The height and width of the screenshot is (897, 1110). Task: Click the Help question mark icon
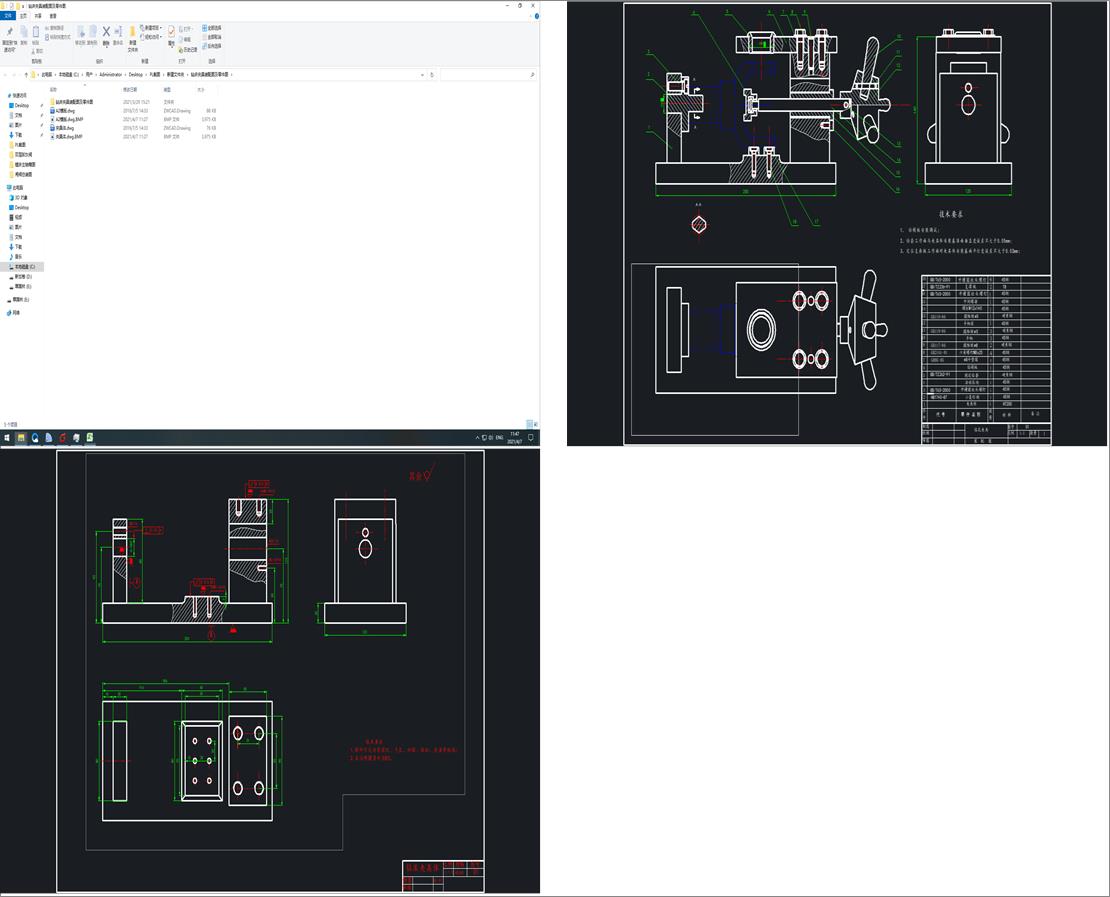pyautogui.click(x=537, y=16)
